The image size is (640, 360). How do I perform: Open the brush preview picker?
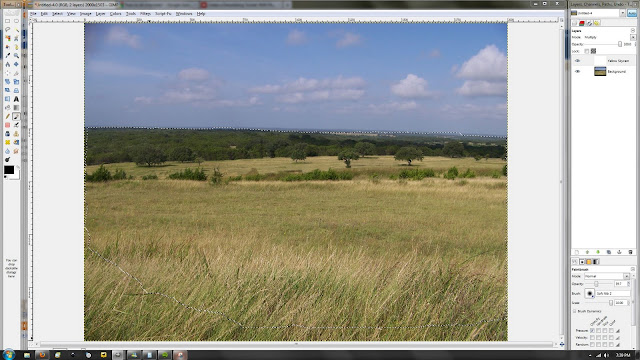589,293
